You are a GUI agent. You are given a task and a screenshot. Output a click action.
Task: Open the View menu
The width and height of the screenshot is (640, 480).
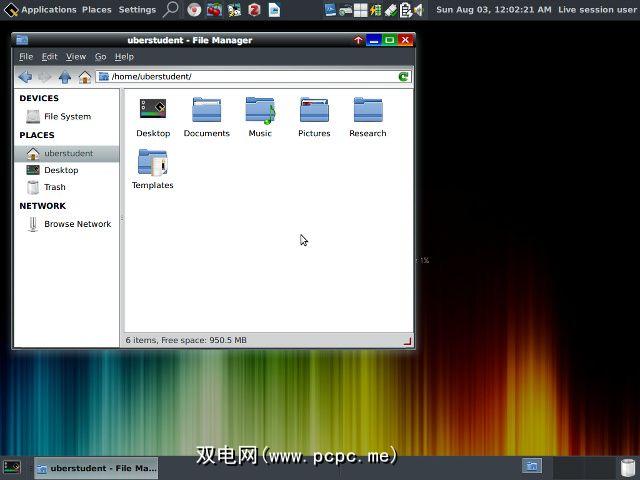(76, 57)
